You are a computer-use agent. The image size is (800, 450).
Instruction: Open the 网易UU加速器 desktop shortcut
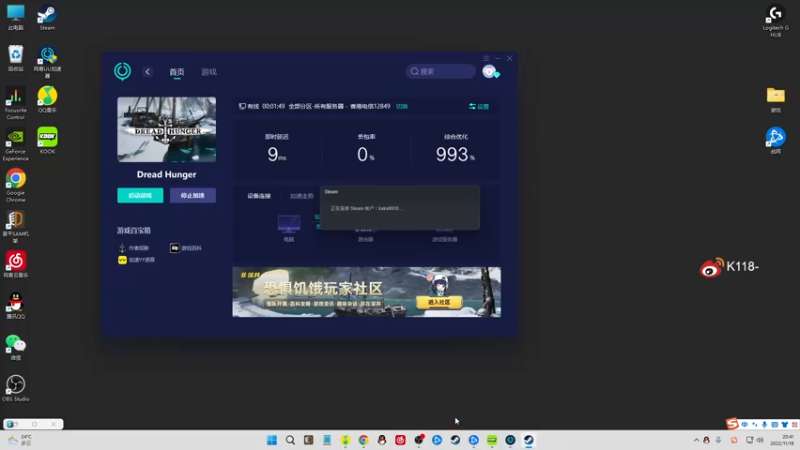tap(47, 62)
